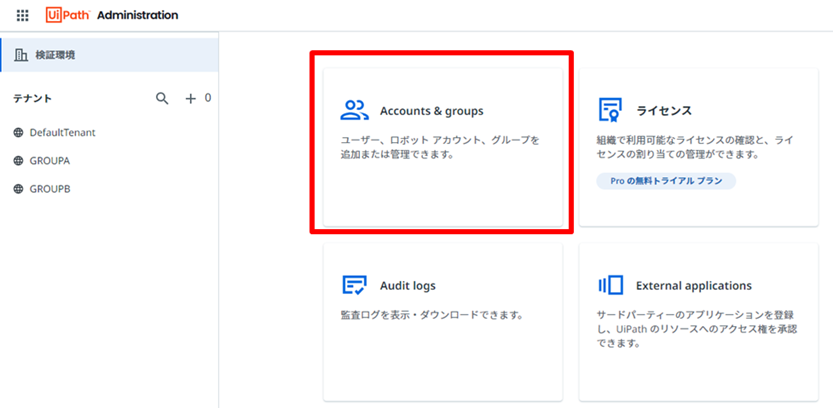Click the tenant count 0
833x408 pixels.
coord(208,98)
